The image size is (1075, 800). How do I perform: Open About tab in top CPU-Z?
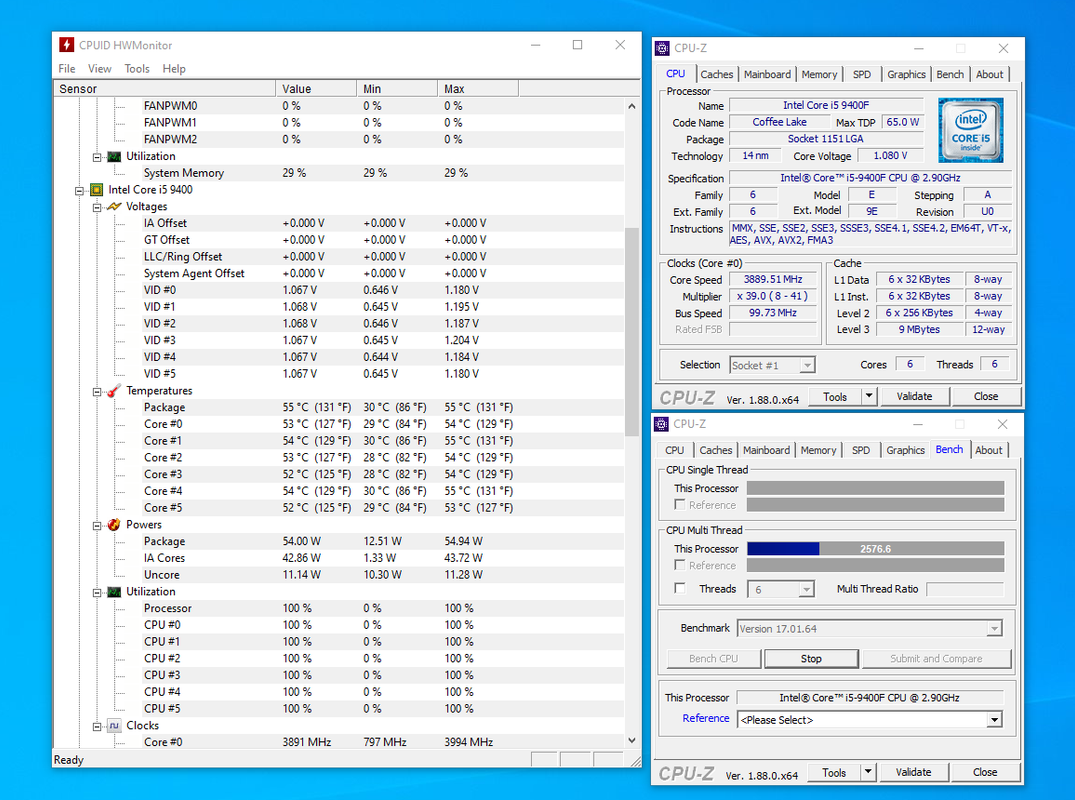tap(989, 74)
